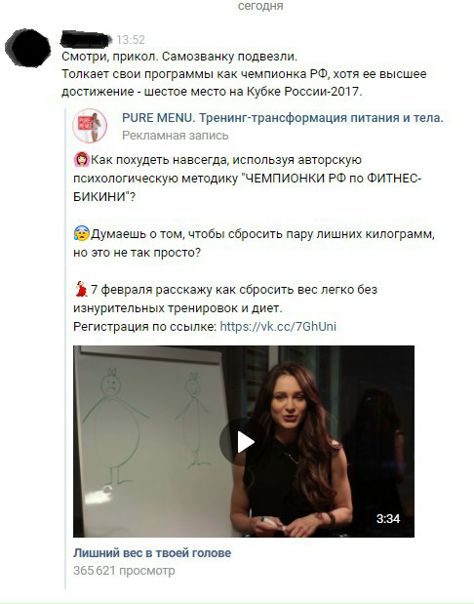The image size is (474, 604).
Task: Open the PURE MENU community title link
Action: pyautogui.click(x=283, y=118)
